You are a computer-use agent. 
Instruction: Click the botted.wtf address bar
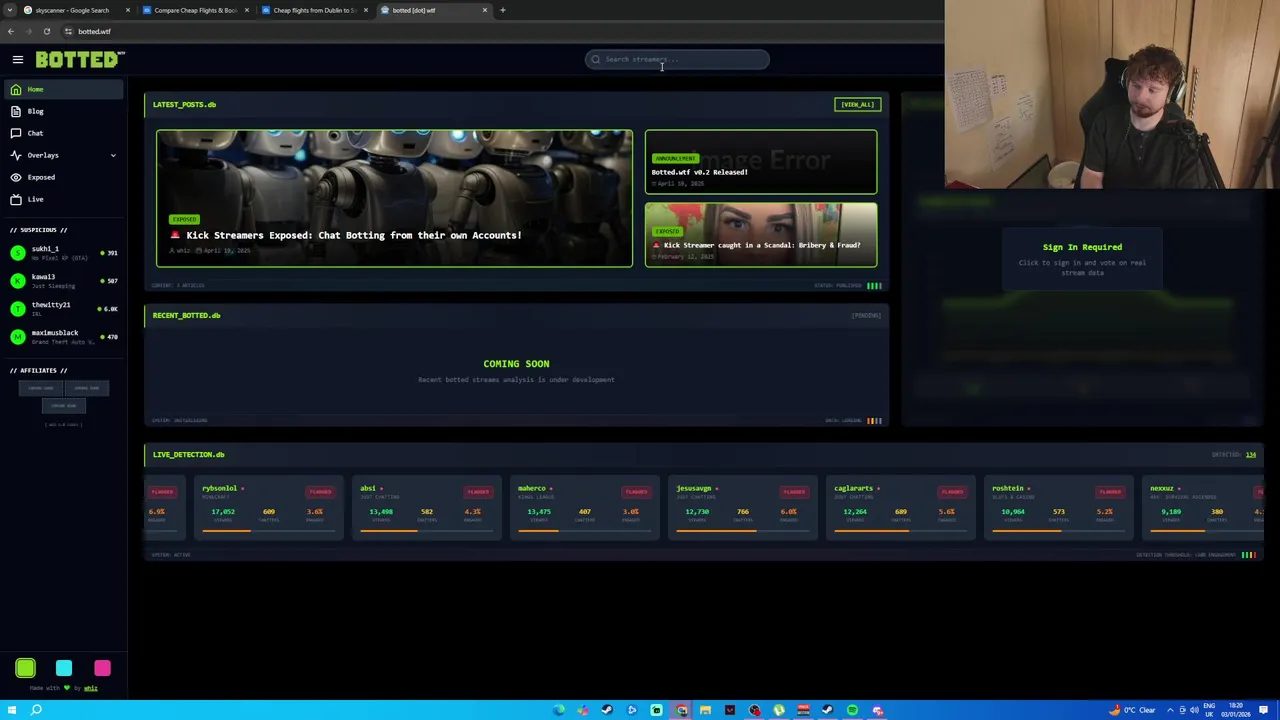pyautogui.click(x=500, y=31)
